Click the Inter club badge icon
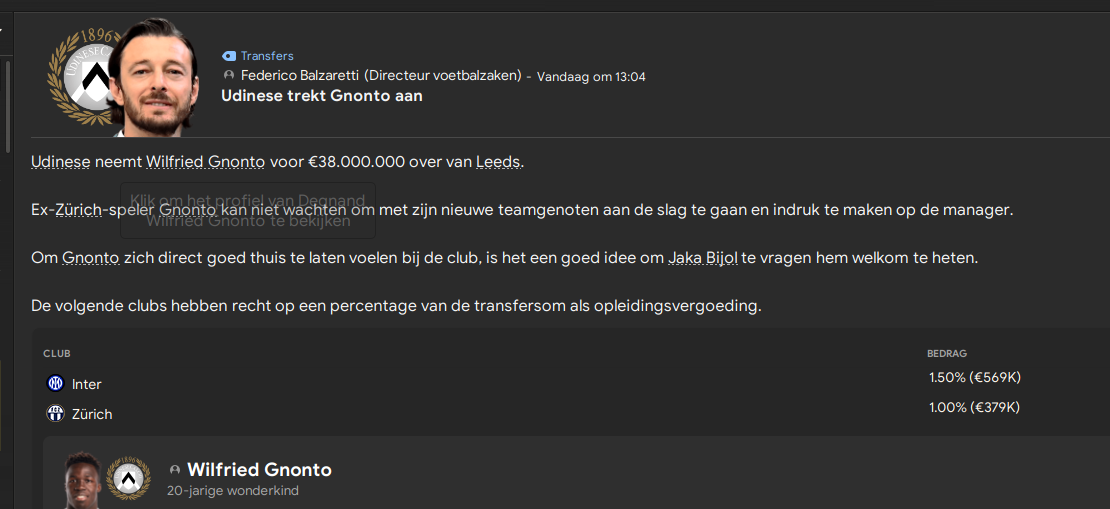The height and width of the screenshot is (509, 1110). coord(55,384)
